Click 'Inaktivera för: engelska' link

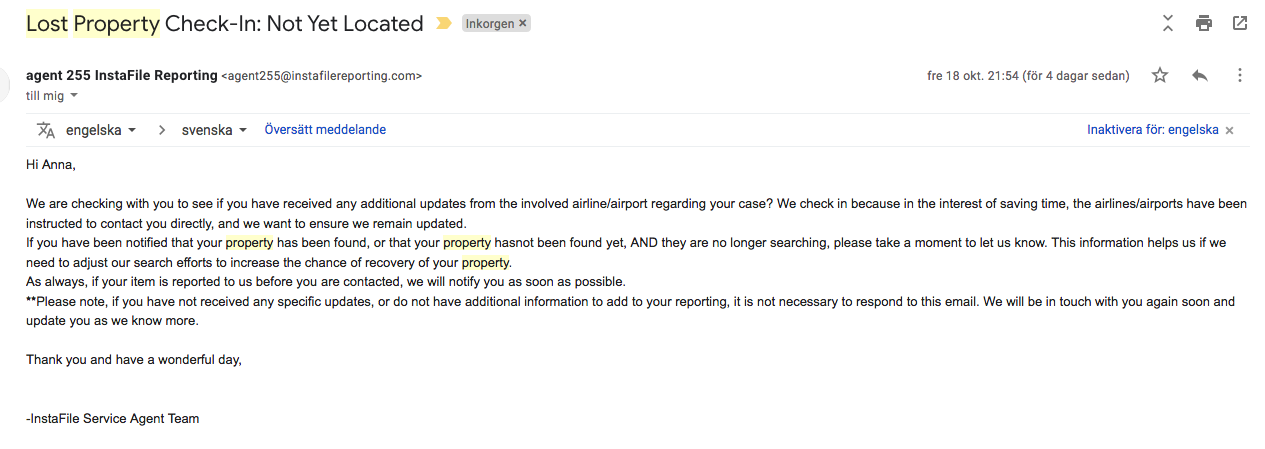[1153, 130]
